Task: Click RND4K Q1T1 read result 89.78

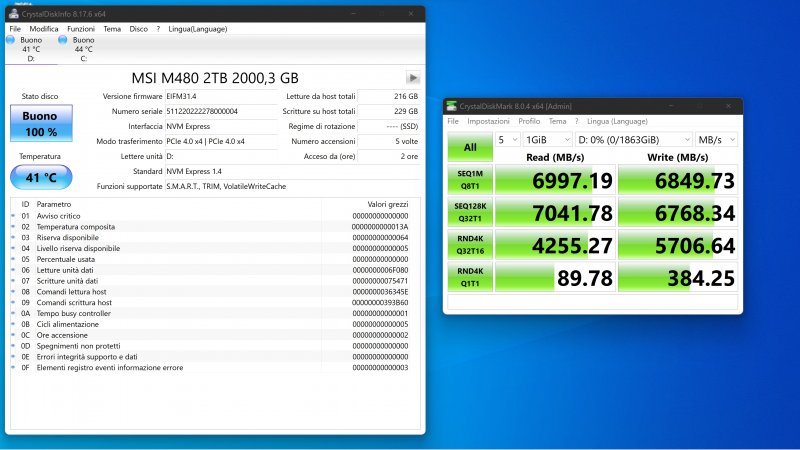Action: (x=555, y=277)
